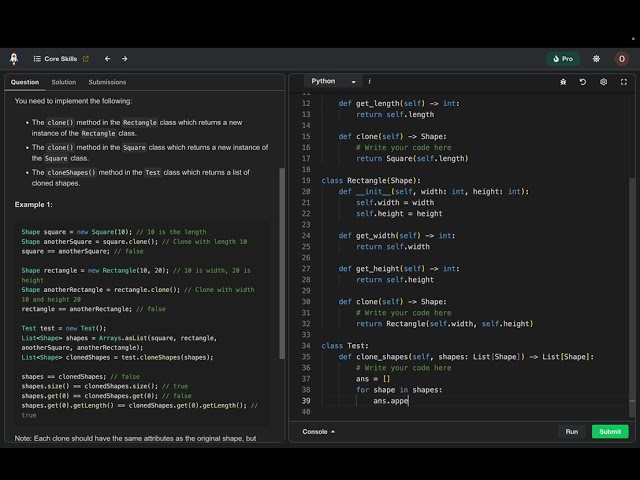Switch to the Solution tab

tap(63, 82)
